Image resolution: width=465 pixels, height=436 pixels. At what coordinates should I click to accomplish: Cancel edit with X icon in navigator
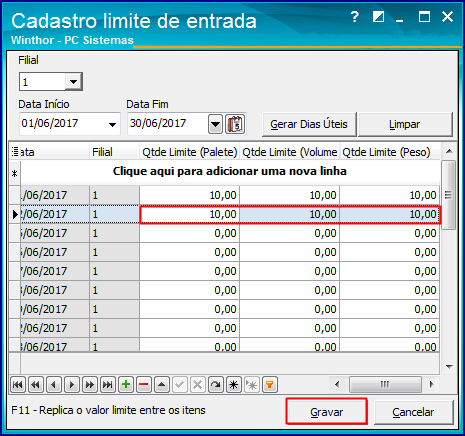tap(198, 385)
